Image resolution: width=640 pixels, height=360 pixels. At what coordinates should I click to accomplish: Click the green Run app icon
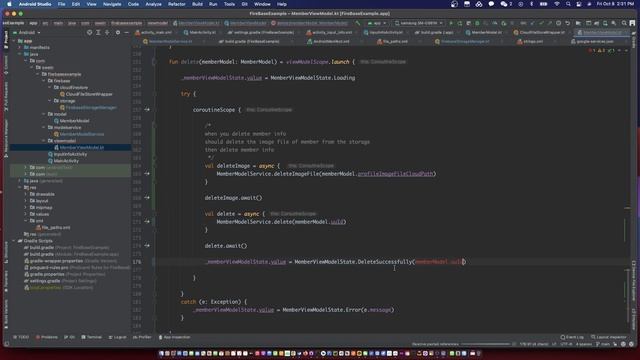(451, 23)
